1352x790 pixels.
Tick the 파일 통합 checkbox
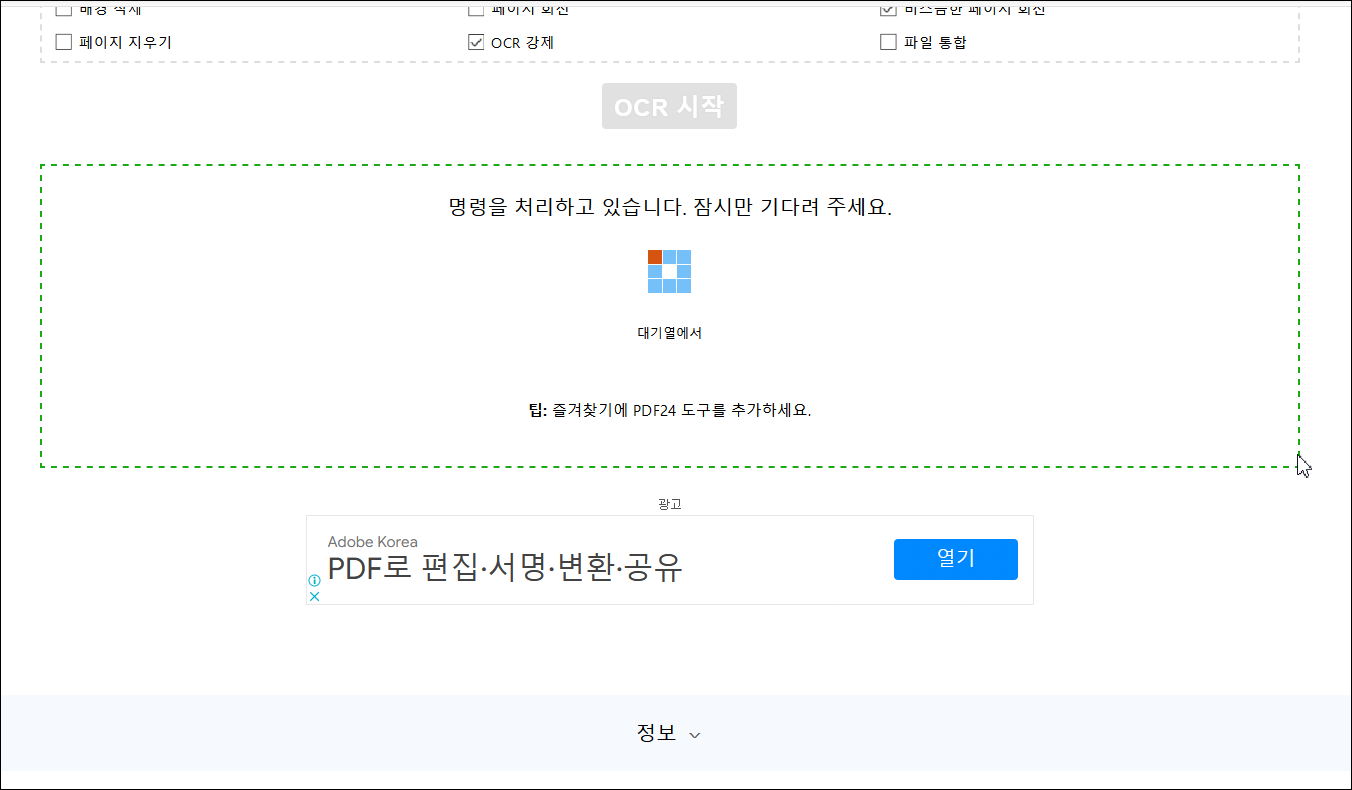click(888, 42)
